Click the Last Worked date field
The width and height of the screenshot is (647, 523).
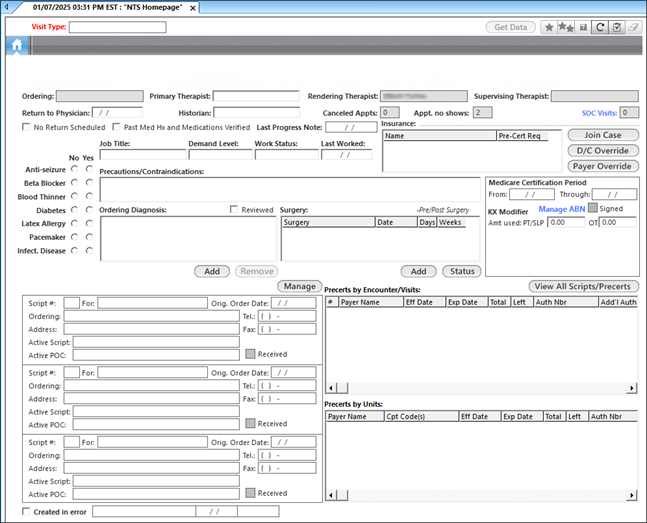[347, 154]
